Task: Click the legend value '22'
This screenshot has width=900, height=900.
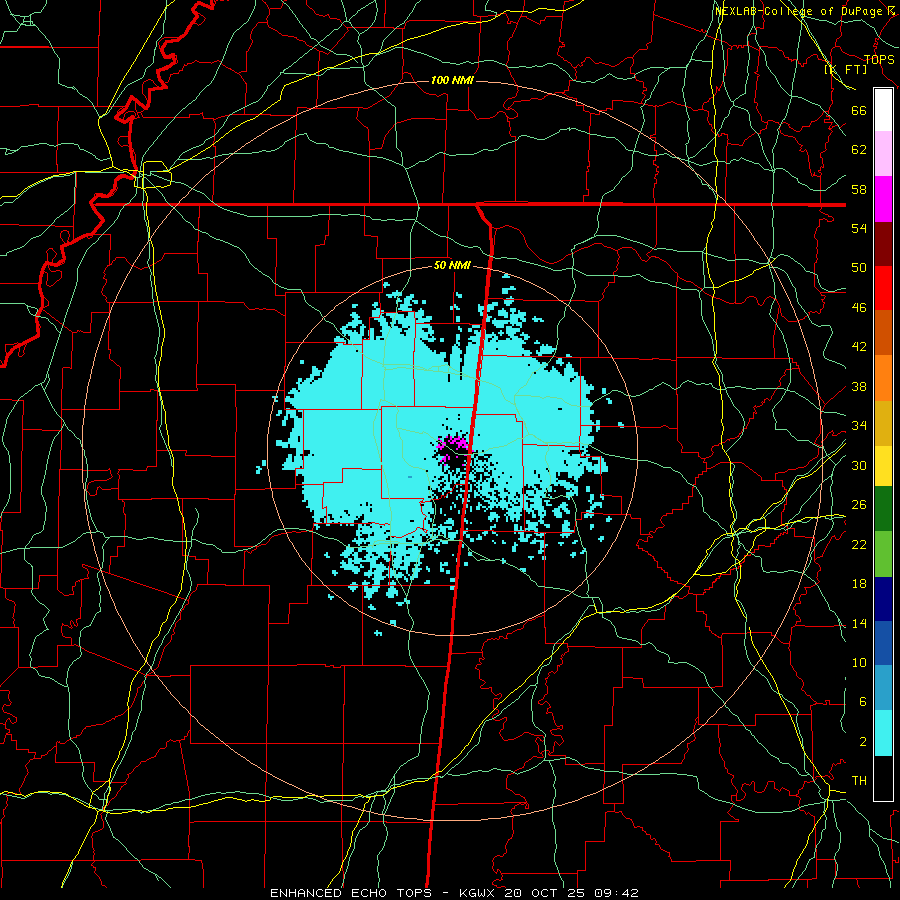Action: click(859, 544)
